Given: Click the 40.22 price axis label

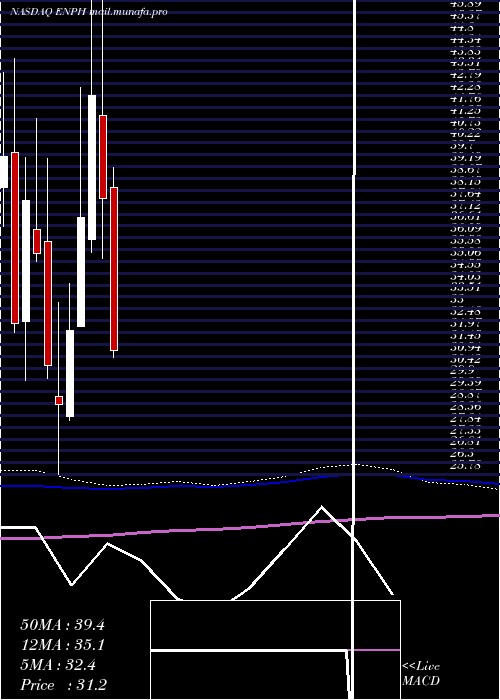Looking at the screenshot, I should tap(466, 133).
